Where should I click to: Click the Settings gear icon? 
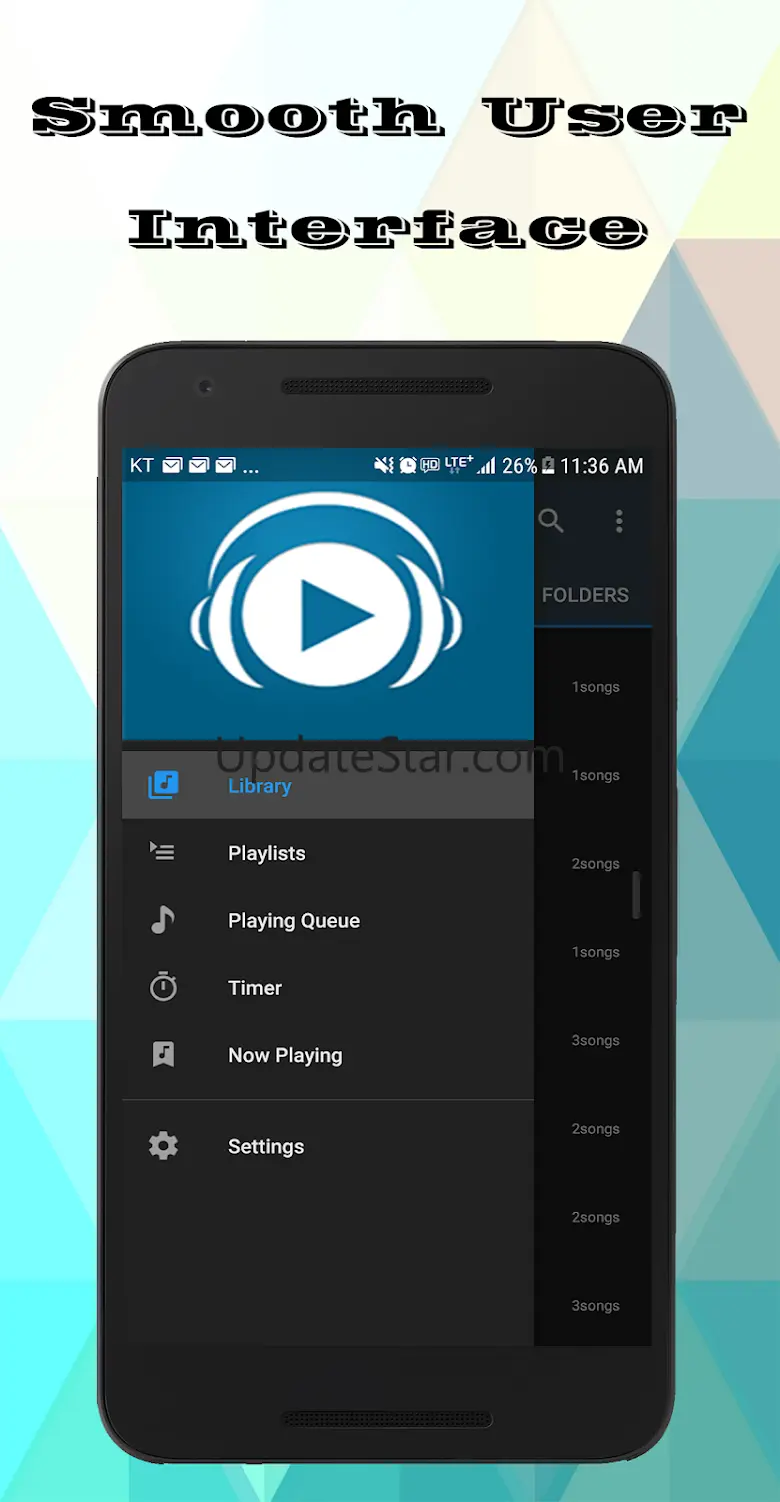click(x=163, y=1146)
